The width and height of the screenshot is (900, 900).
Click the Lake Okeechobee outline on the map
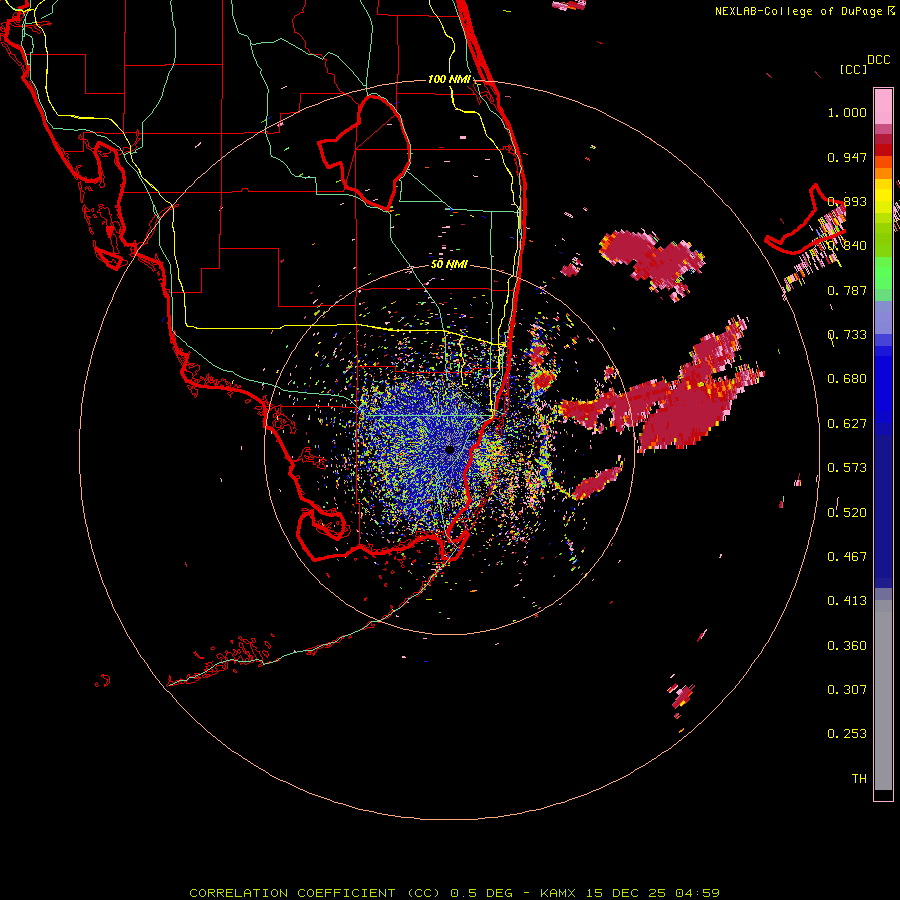(x=365, y=152)
